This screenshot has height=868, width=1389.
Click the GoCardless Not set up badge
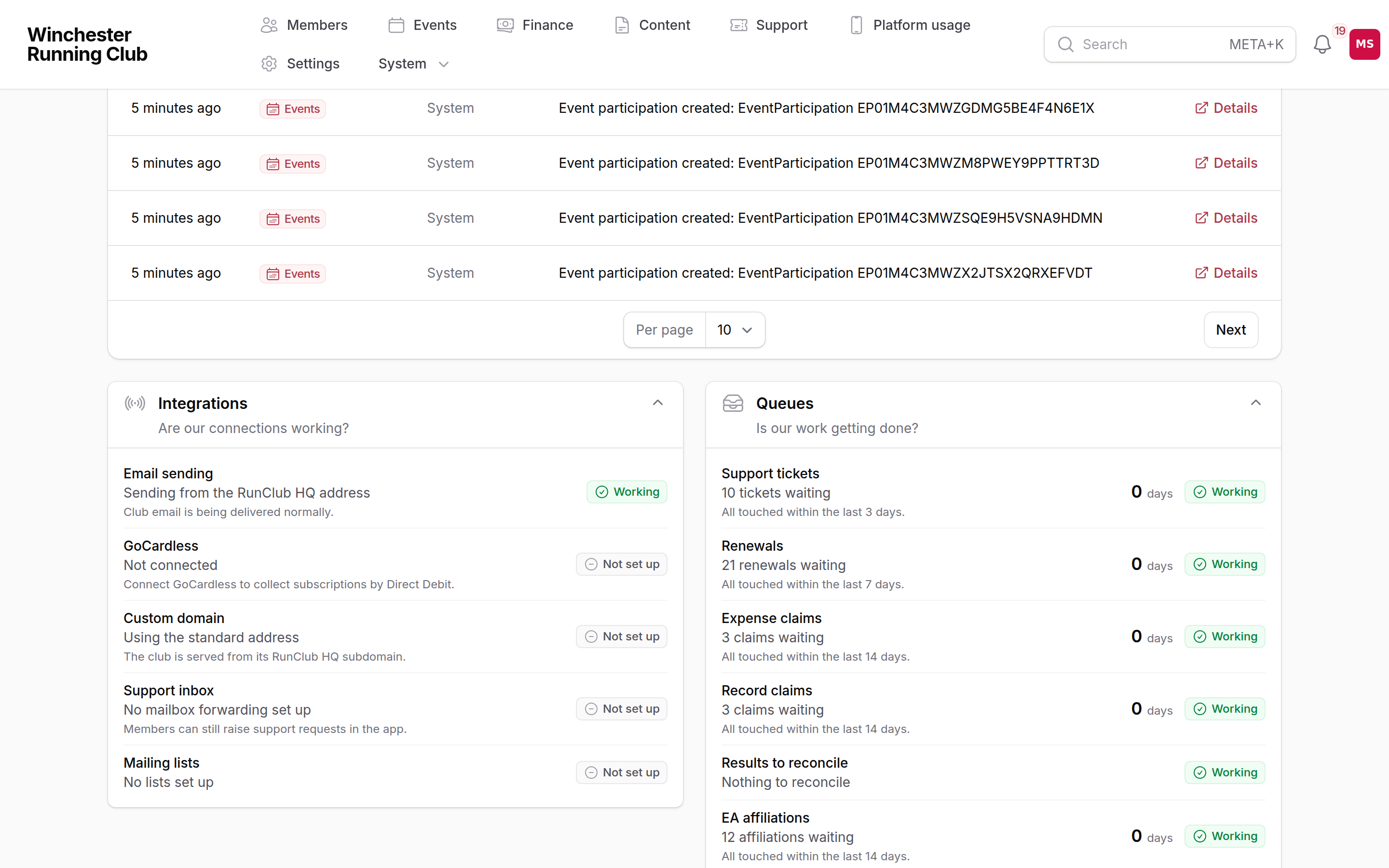[622, 564]
